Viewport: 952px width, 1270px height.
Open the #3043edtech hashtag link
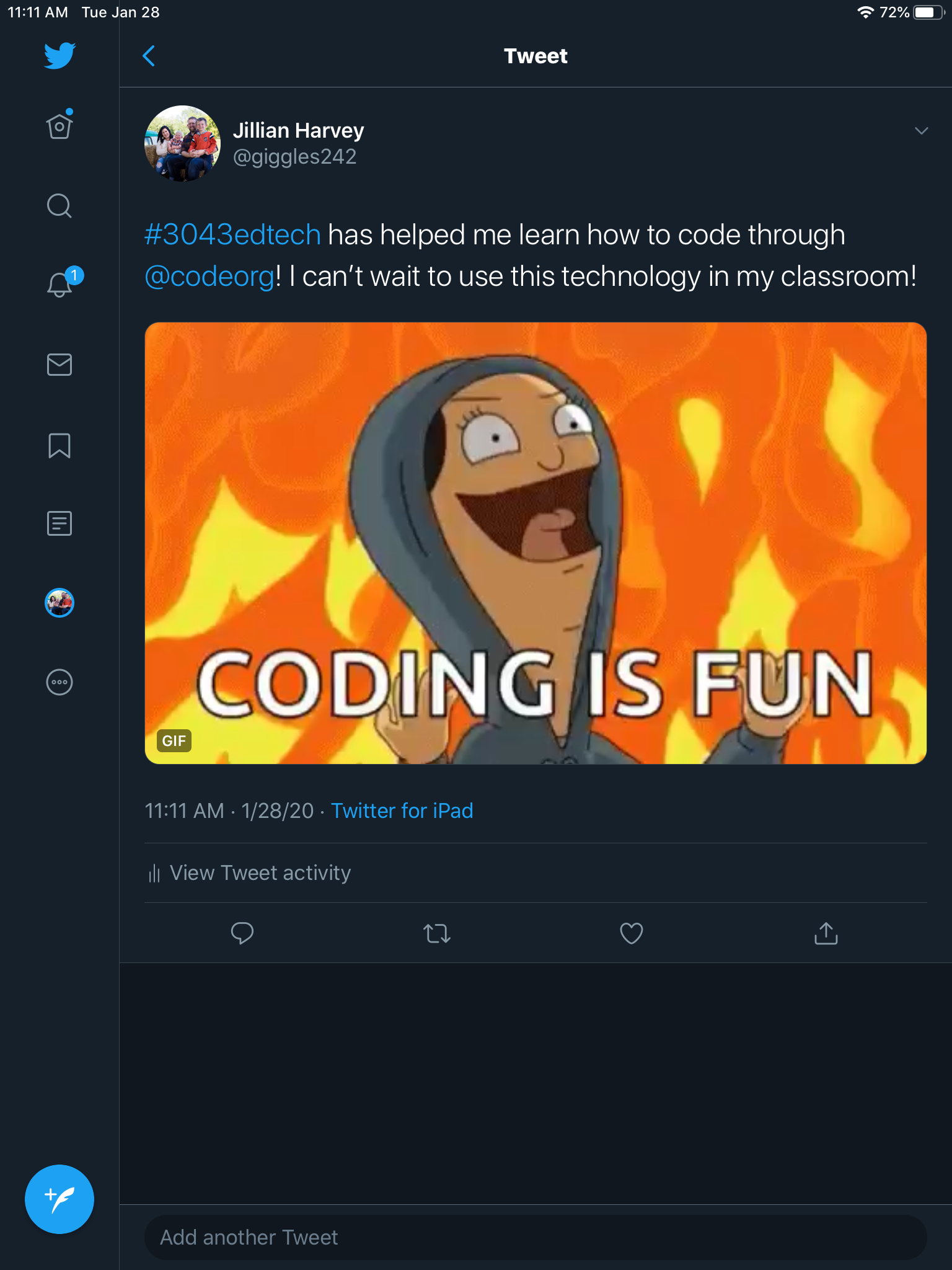click(x=232, y=235)
